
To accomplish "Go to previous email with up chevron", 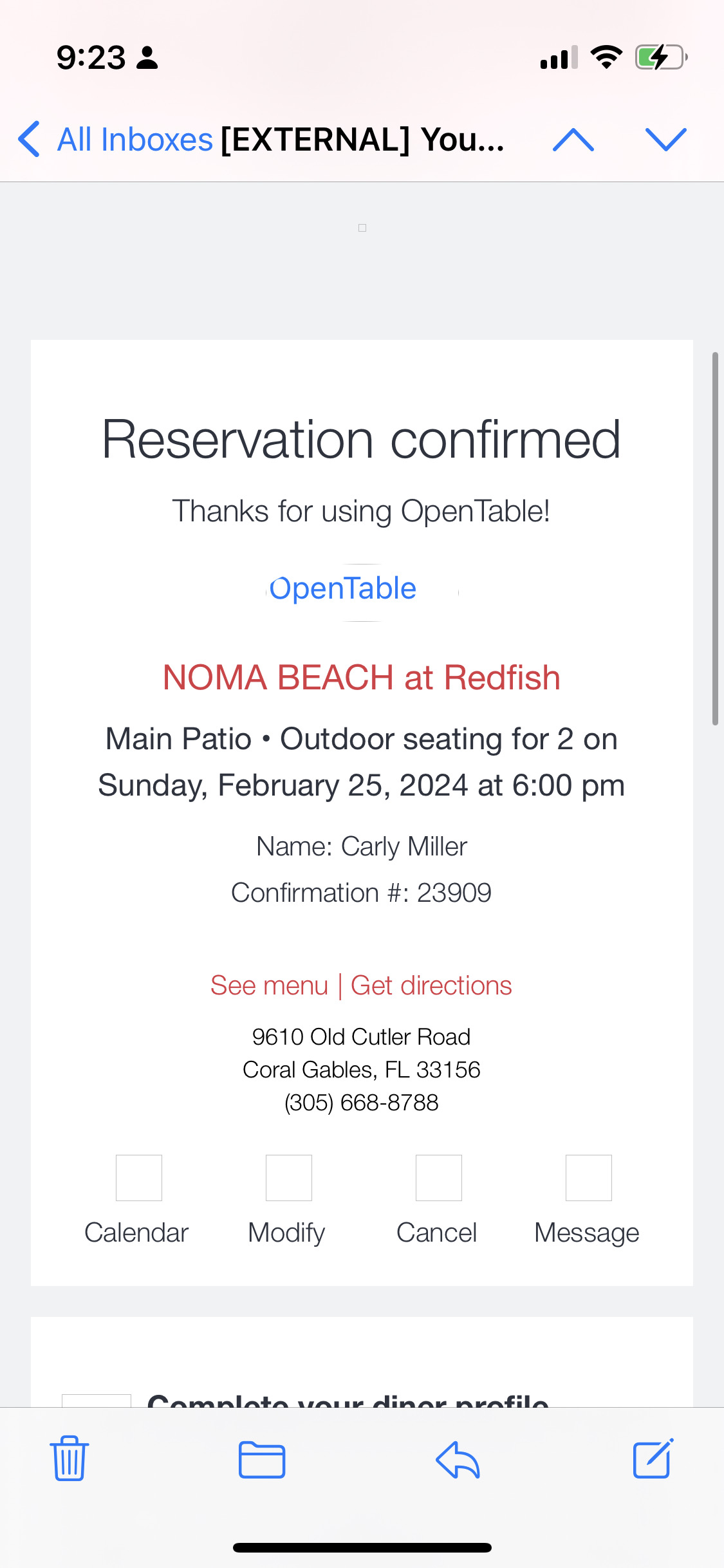I will [x=573, y=140].
